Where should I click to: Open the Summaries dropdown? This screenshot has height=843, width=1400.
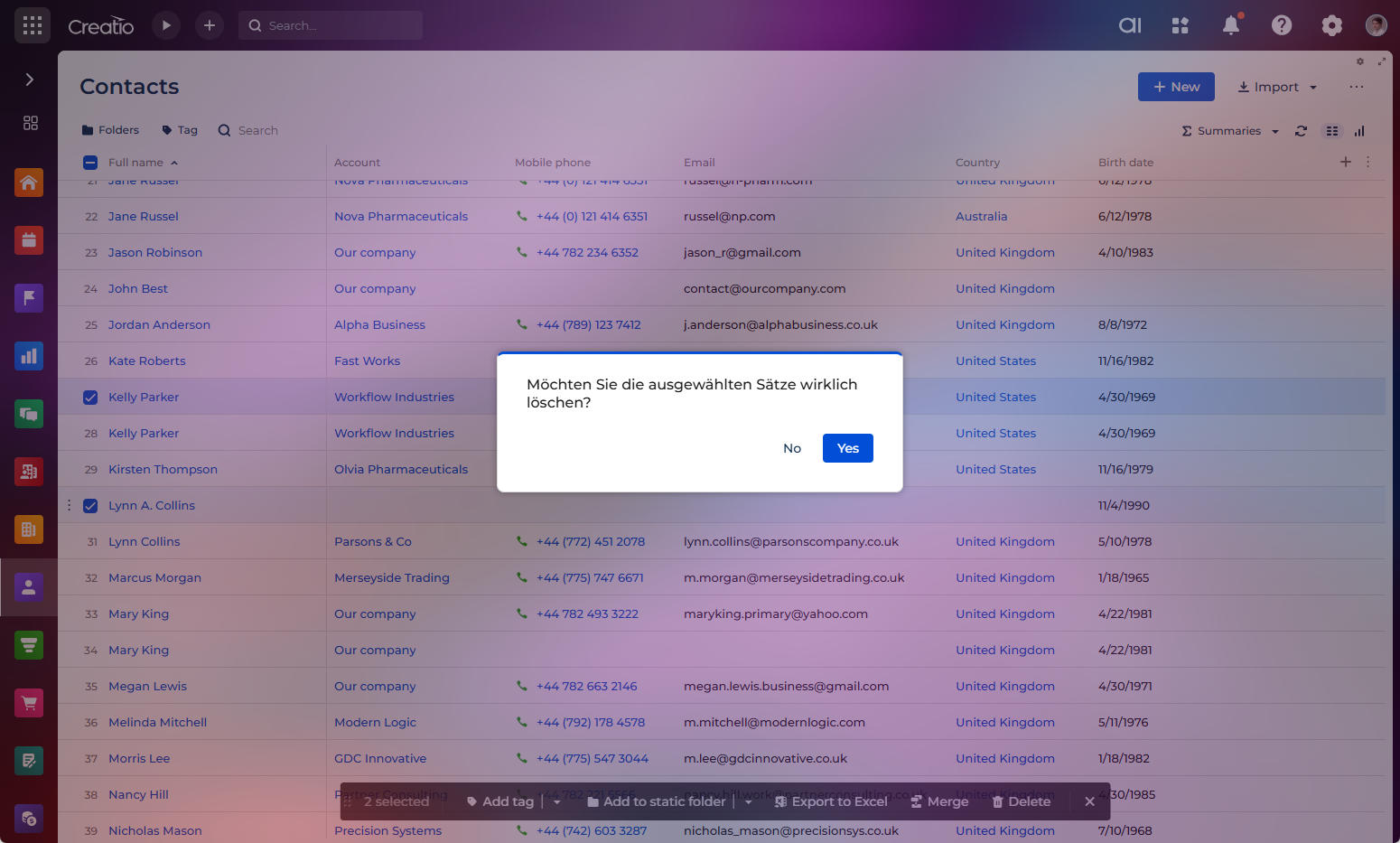1230,131
